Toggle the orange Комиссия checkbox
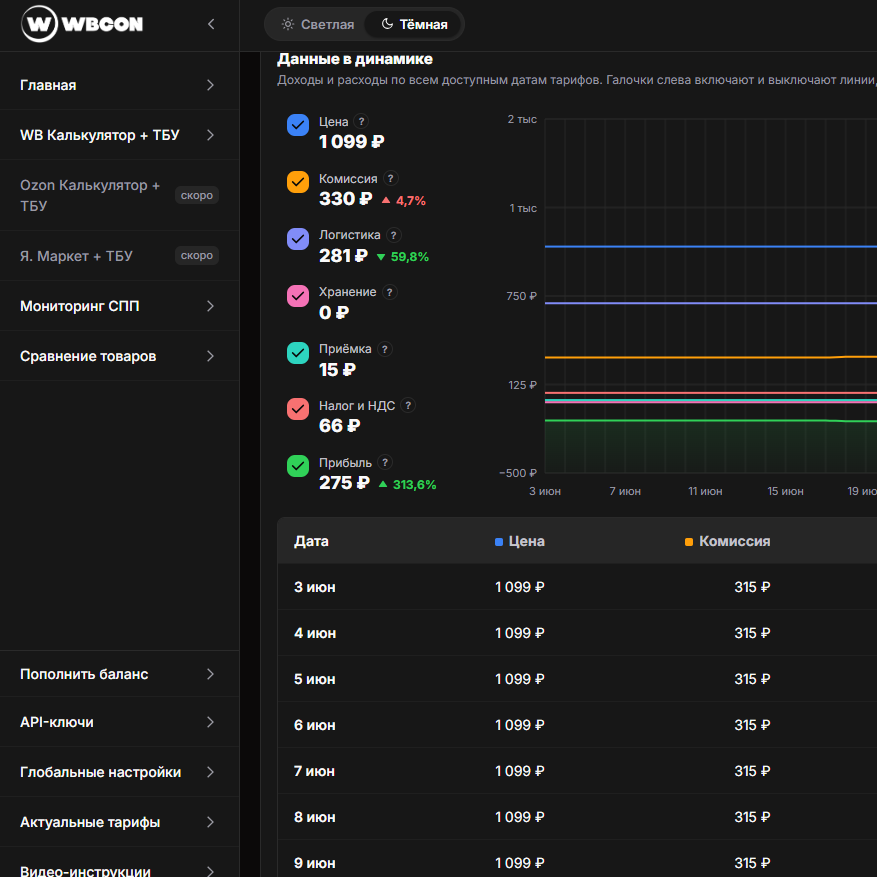 [298, 182]
